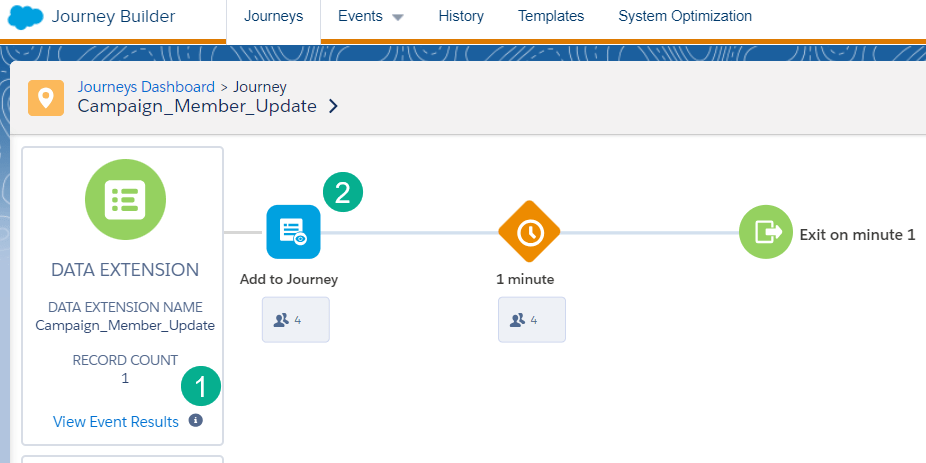This screenshot has width=926, height=463.
Task: Expand the Events dropdown arrow
Action: click(397, 18)
